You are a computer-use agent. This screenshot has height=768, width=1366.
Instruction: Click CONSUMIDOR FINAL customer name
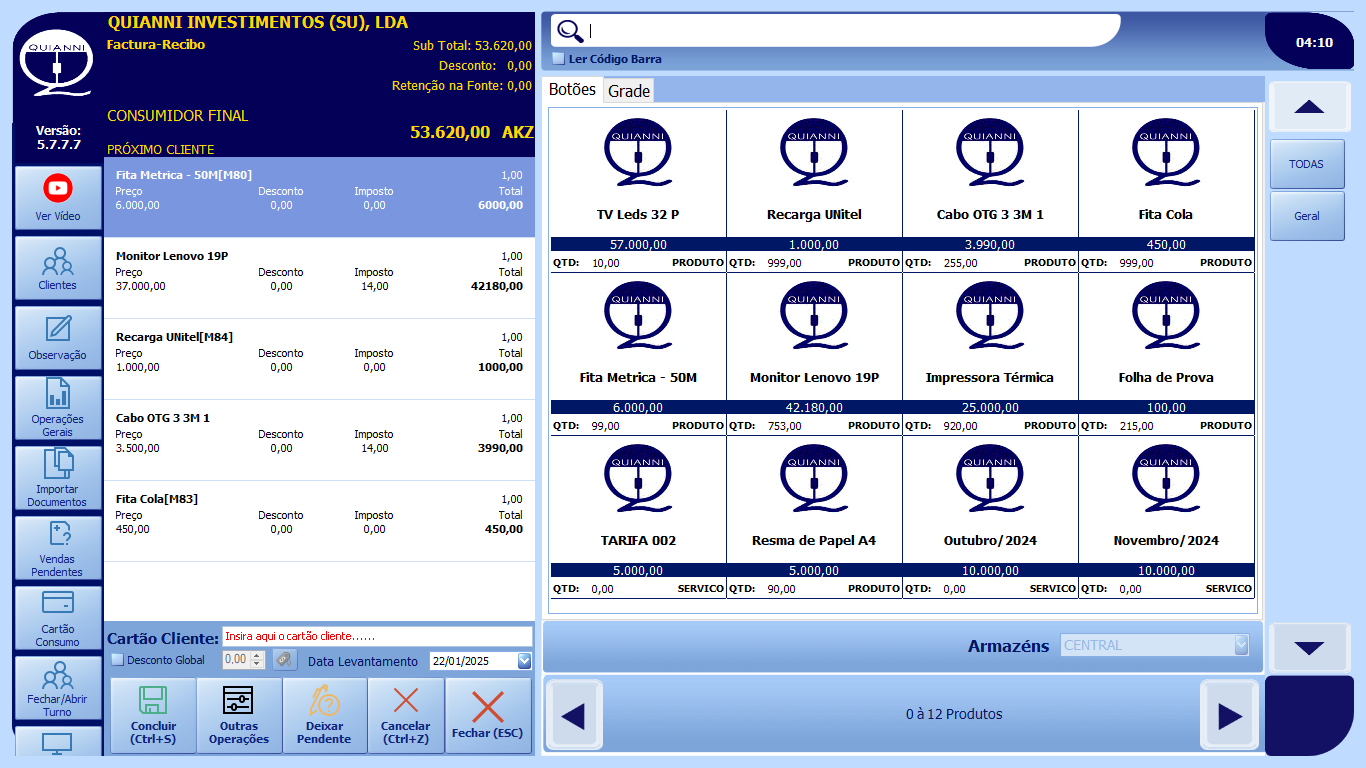tap(178, 116)
